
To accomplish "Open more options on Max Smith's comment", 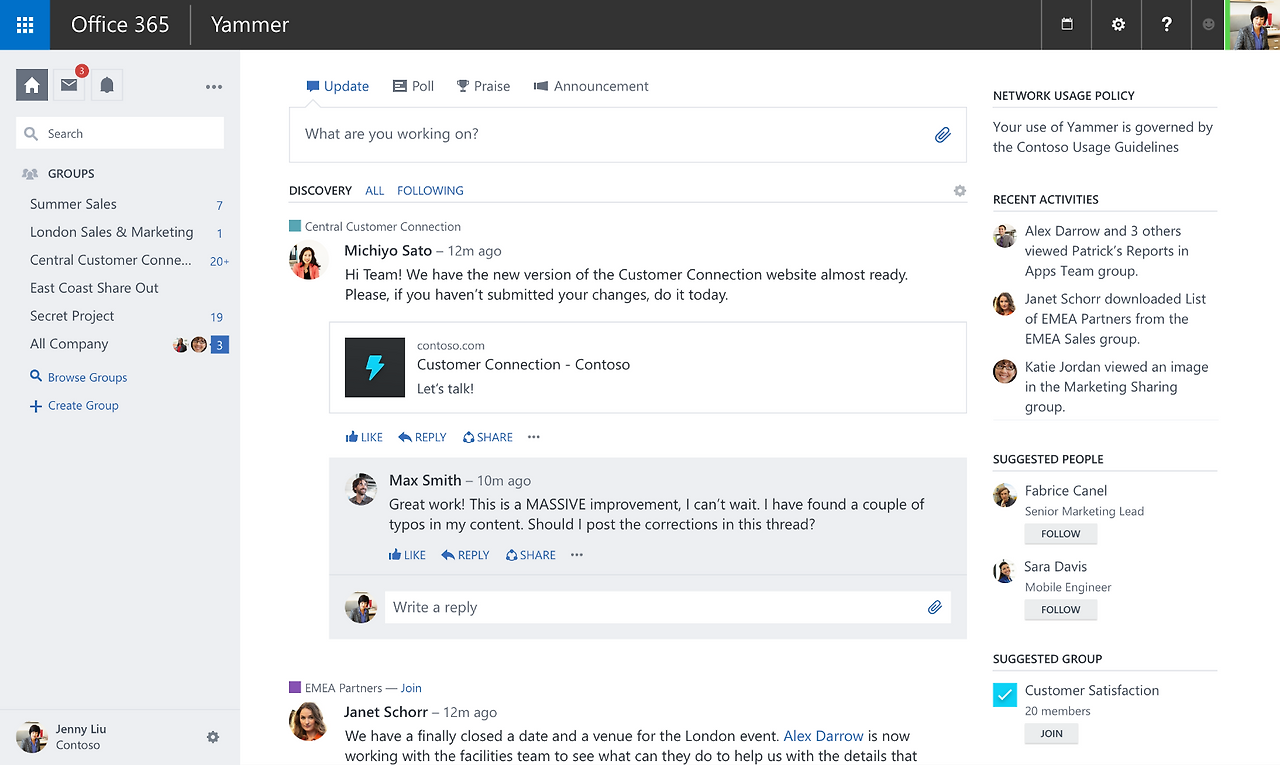I will tap(576, 554).
